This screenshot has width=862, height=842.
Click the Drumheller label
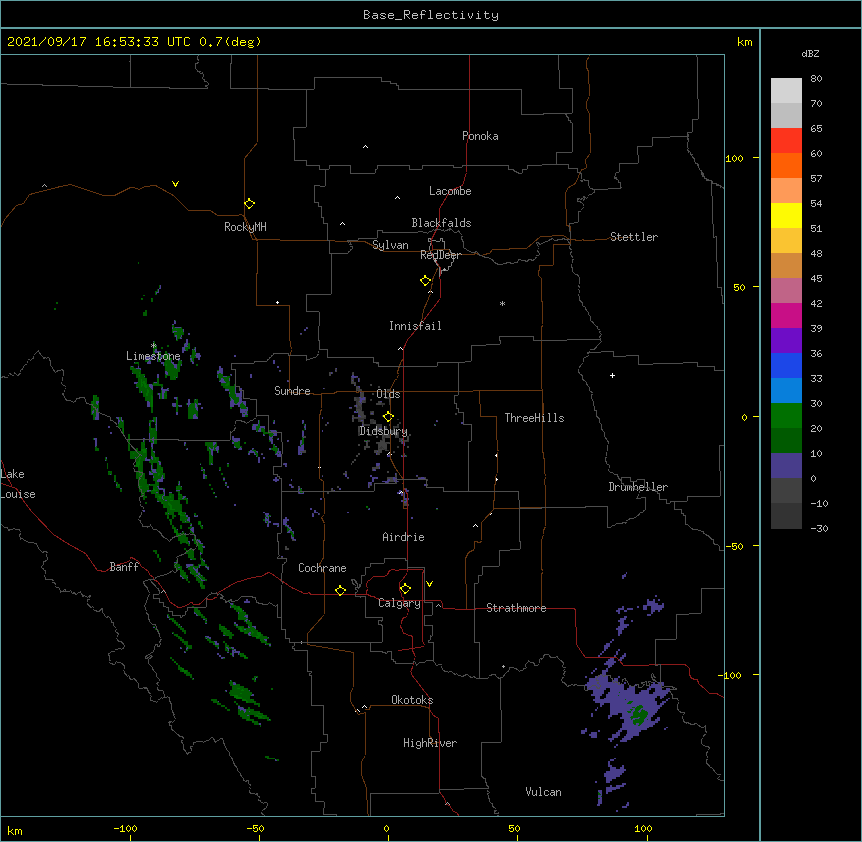(x=638, y=487)
